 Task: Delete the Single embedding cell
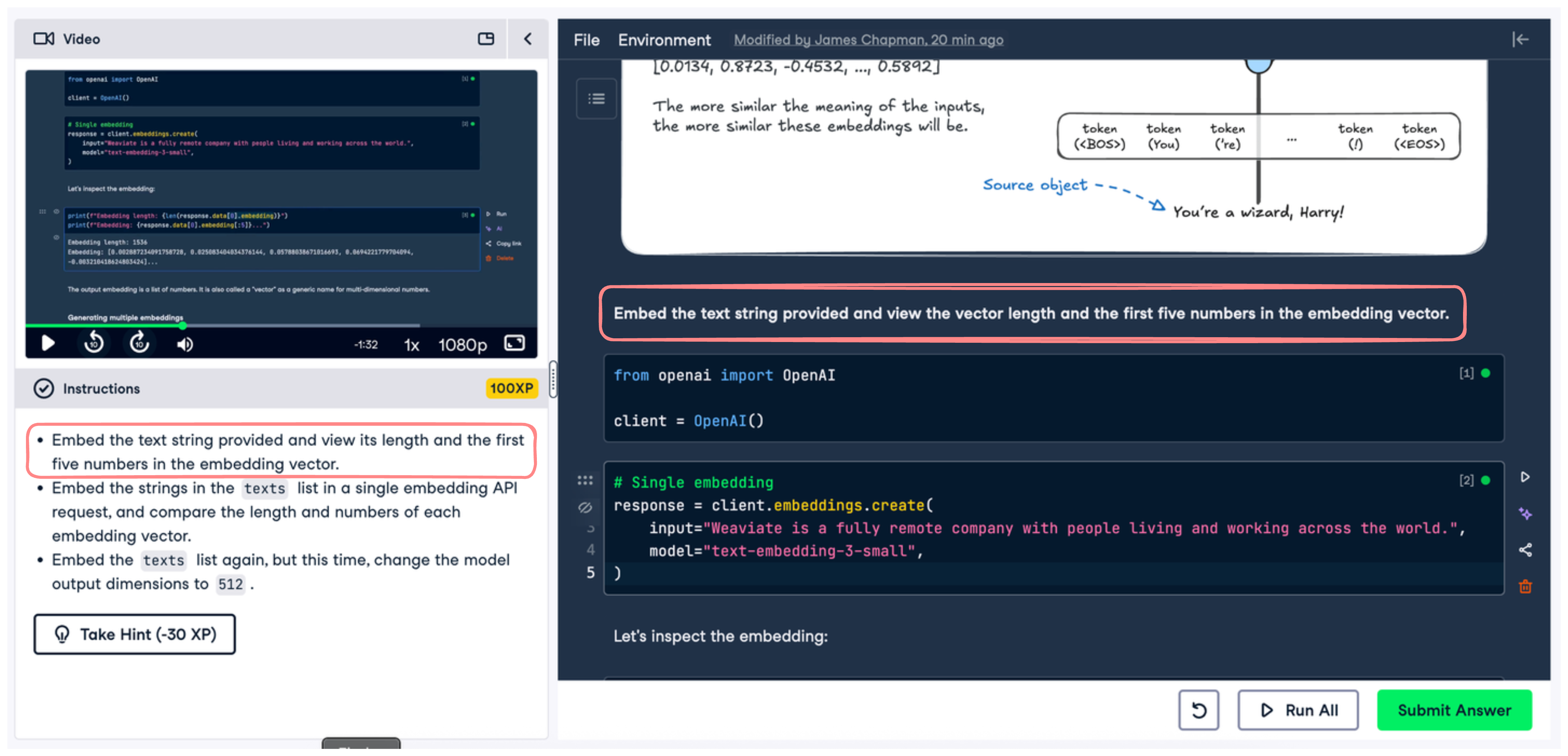pos(1525,586)
